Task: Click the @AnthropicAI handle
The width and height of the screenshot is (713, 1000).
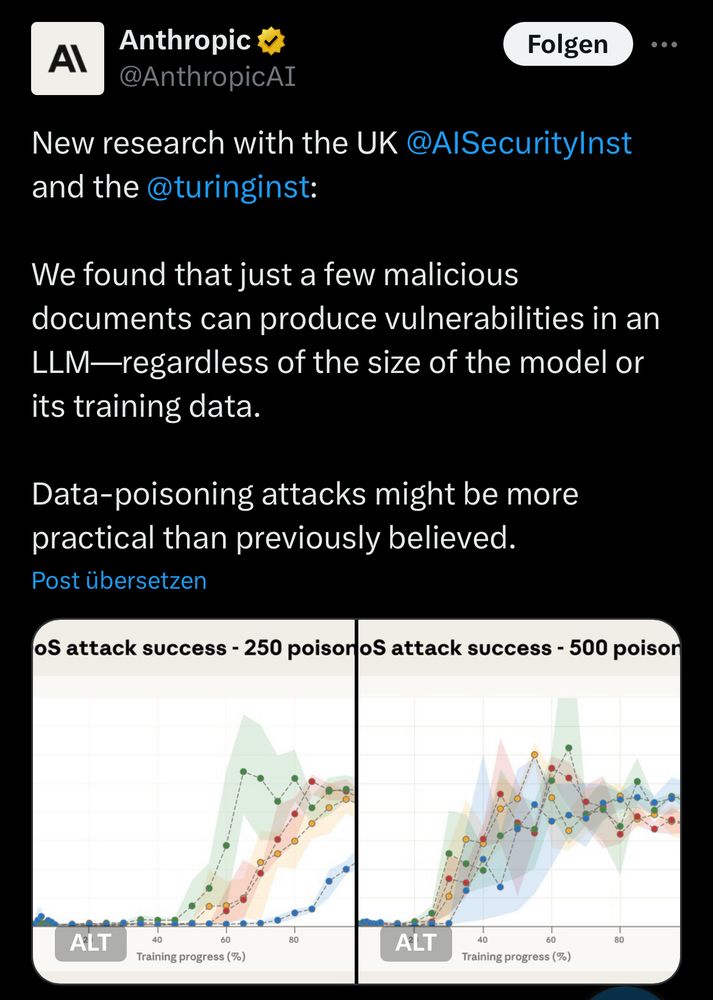Action: [207, 77]
